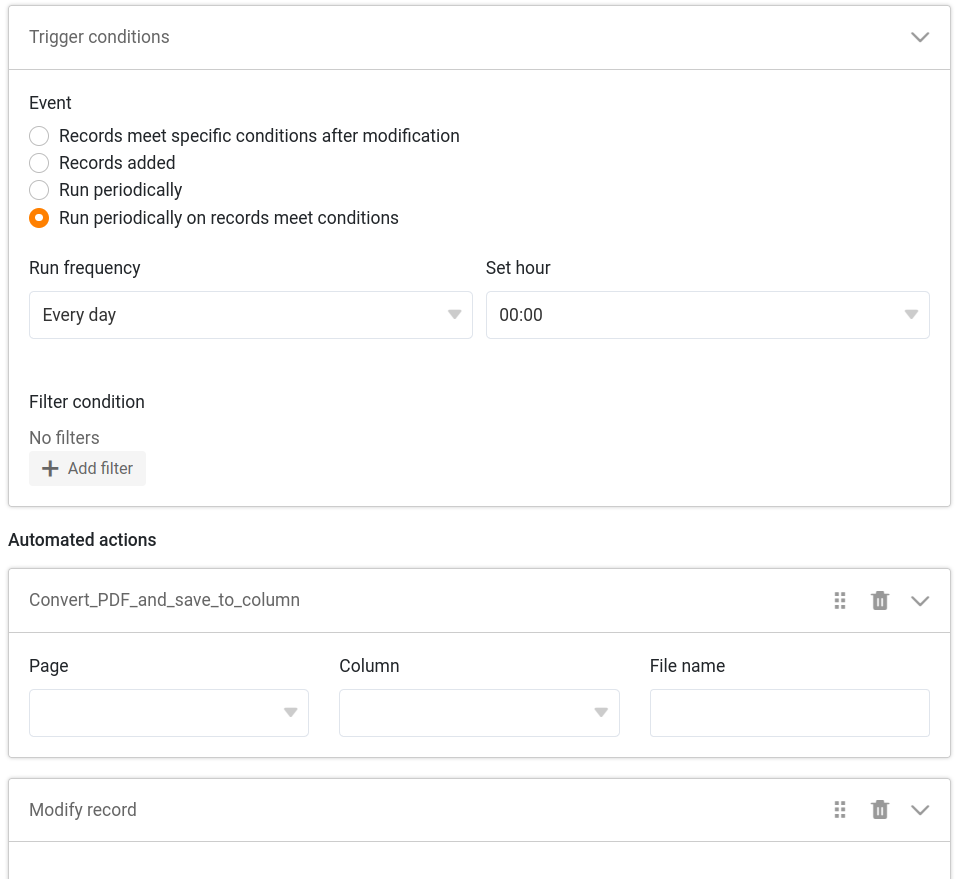Delete the Convert_PDF_and_save_to_column action
The width and height of the screenshot is (964, 879).
(x=880, y=600)
